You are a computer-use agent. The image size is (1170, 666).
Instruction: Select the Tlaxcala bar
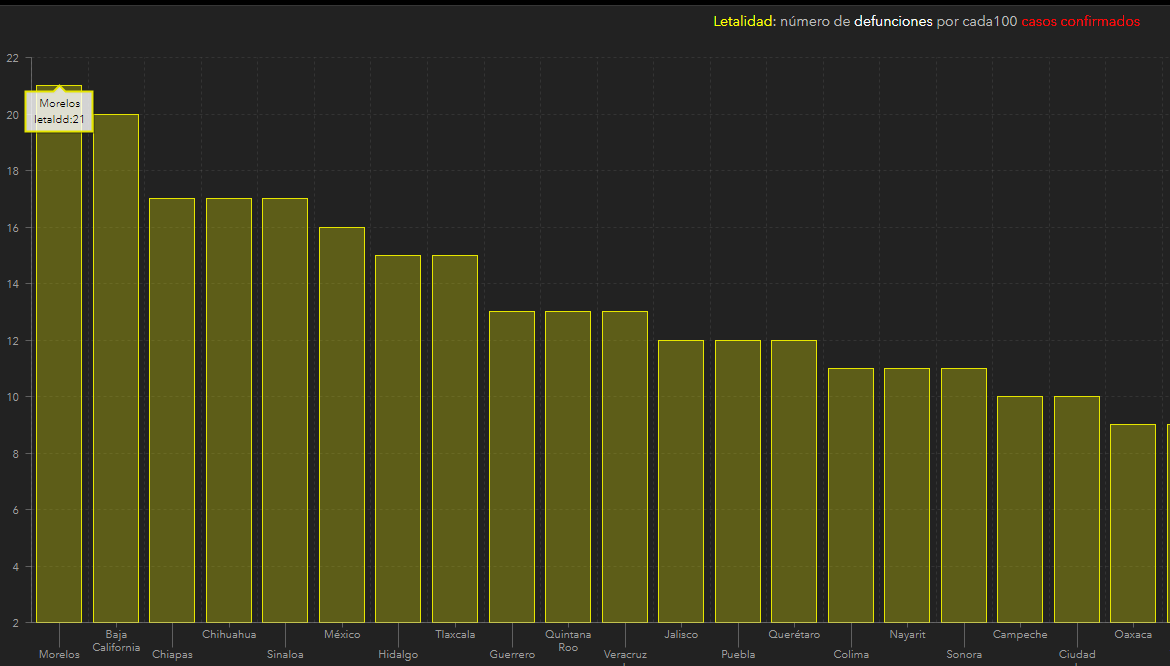[x=455, y=438]
